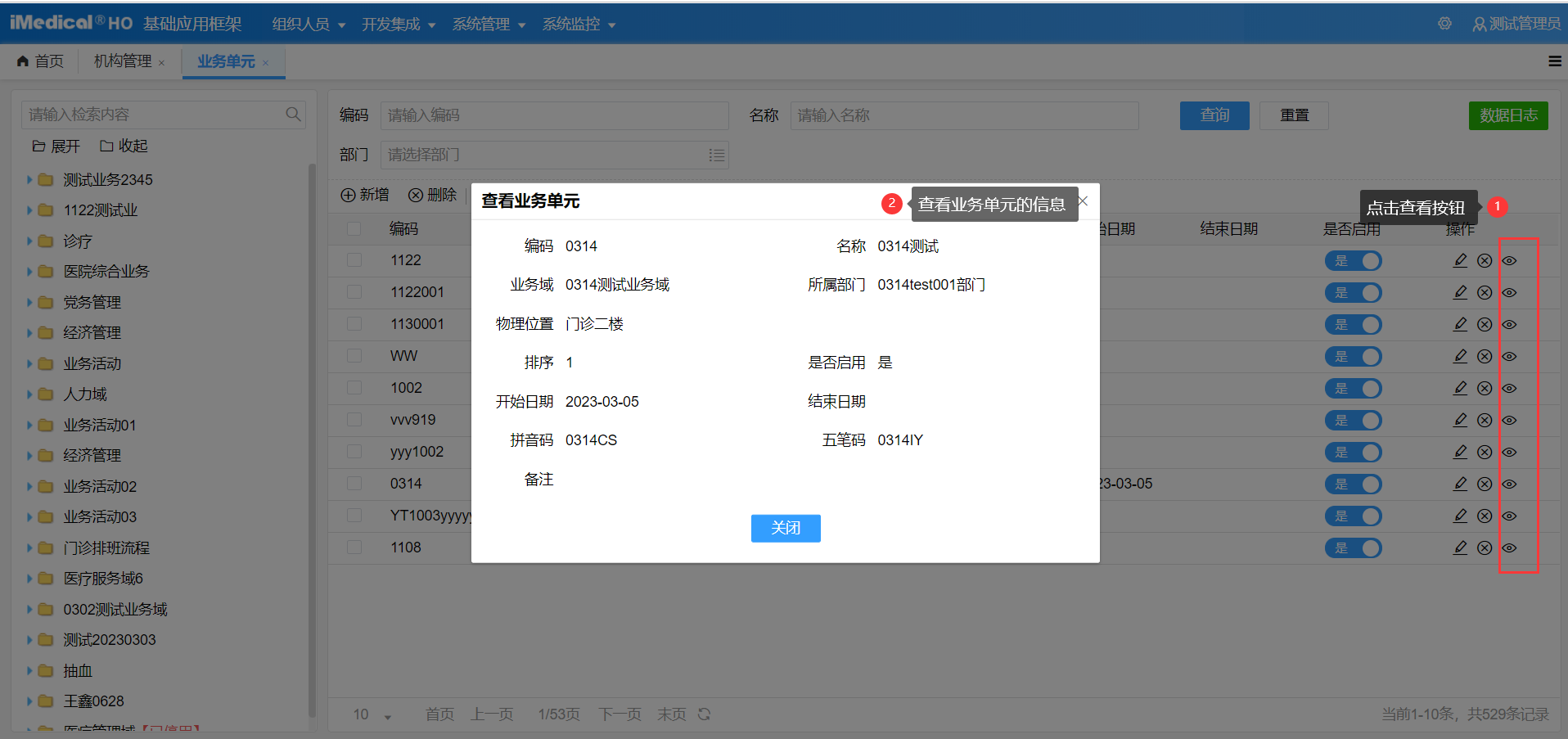
Task: Click 展开 to expand the tree
Action: pos(56,146)
